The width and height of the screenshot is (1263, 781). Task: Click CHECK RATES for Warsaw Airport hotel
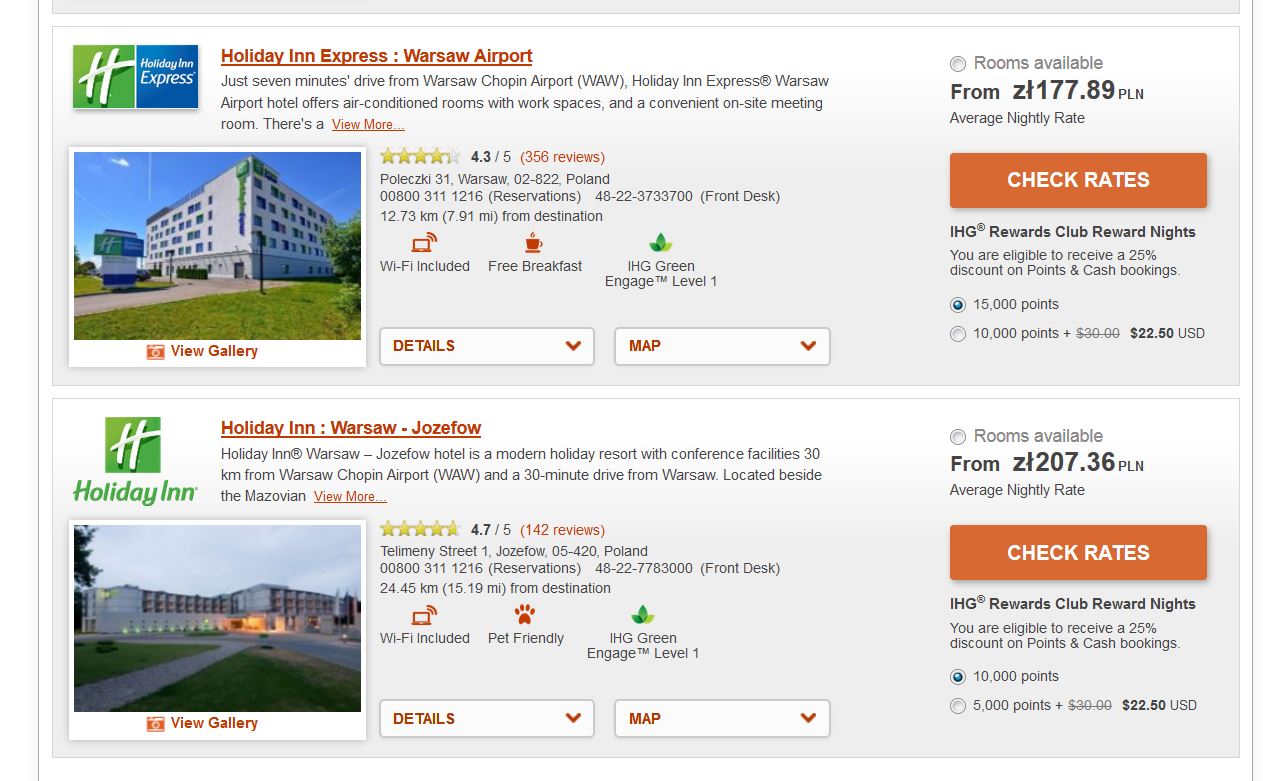click(x=1078, y=180)
